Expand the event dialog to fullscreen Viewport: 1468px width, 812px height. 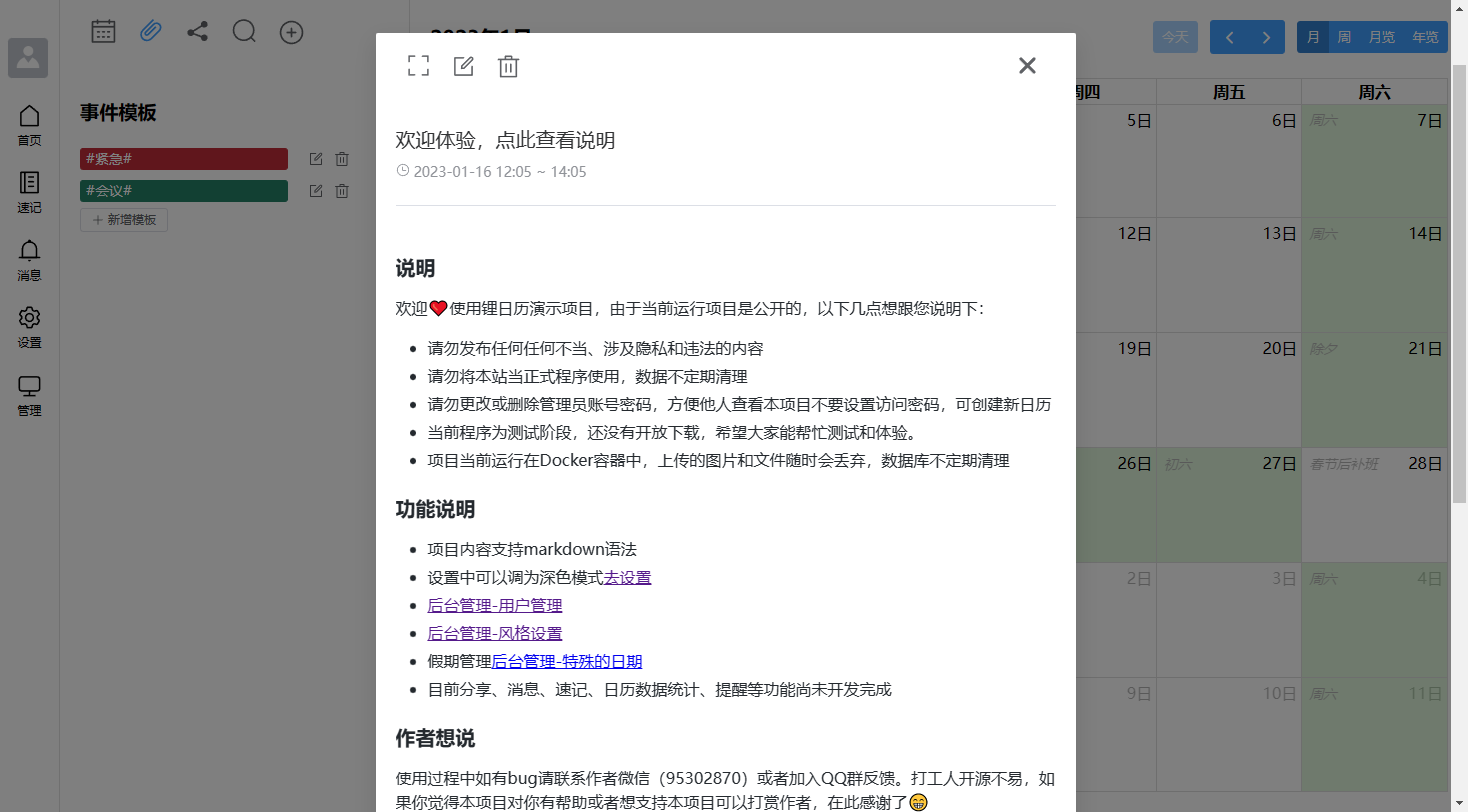418,66
